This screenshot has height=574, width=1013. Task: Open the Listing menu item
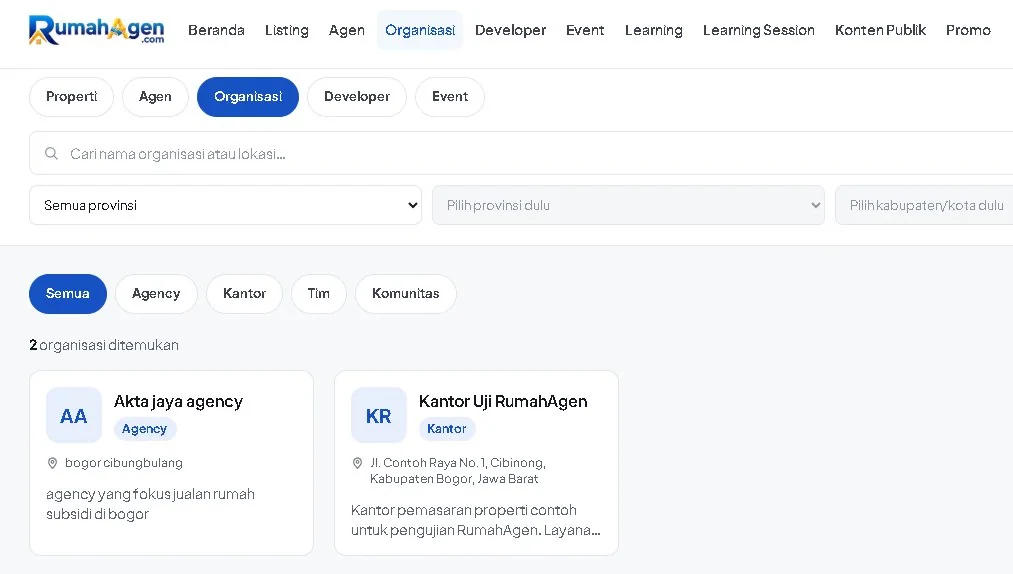pyautogui.click(x=287, y=30)
